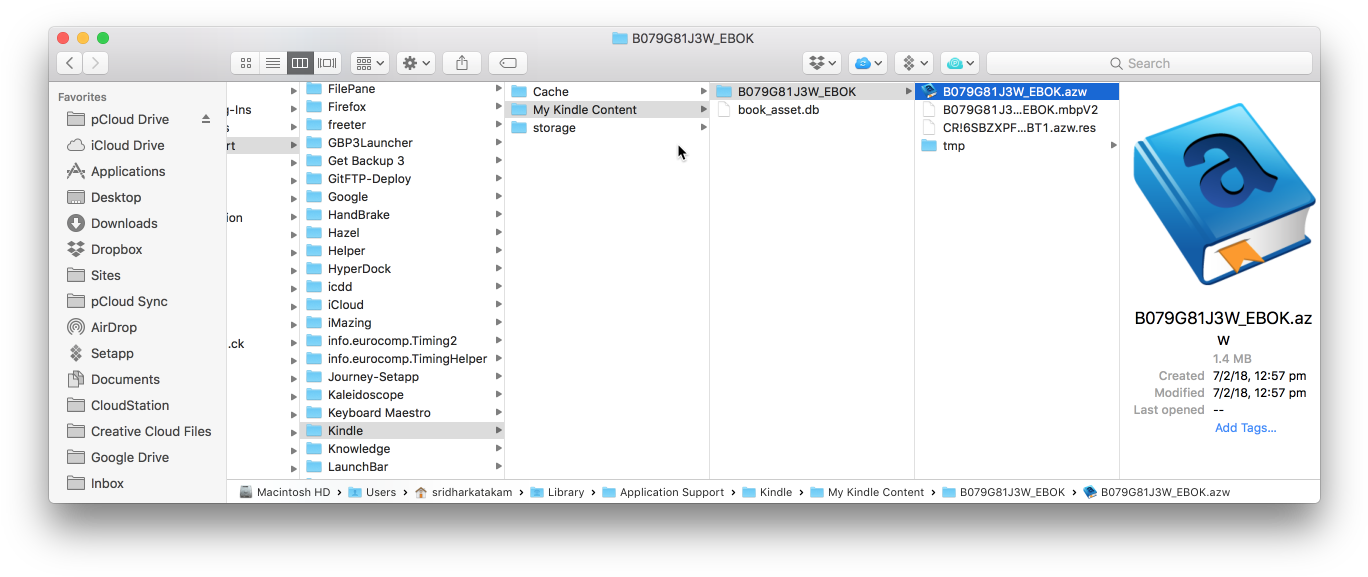Go back with the back arrow
This screenshot has width=1368, height=577.
(69, 63)
